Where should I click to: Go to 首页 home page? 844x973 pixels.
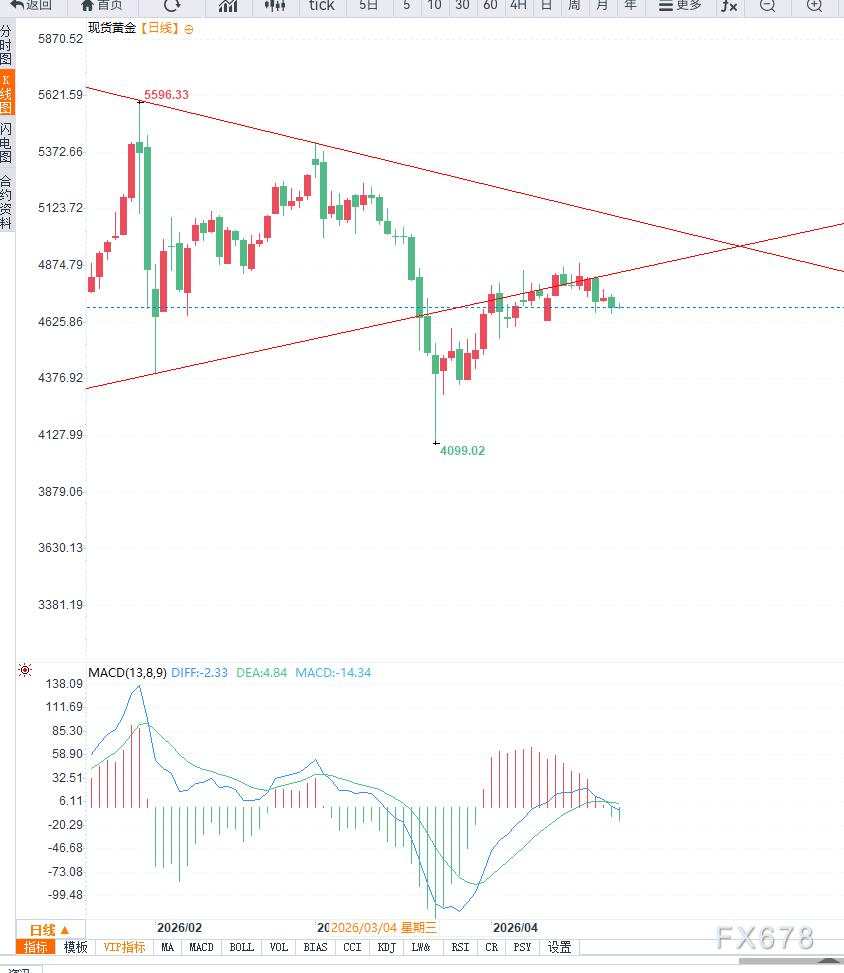tap(101, 5)
